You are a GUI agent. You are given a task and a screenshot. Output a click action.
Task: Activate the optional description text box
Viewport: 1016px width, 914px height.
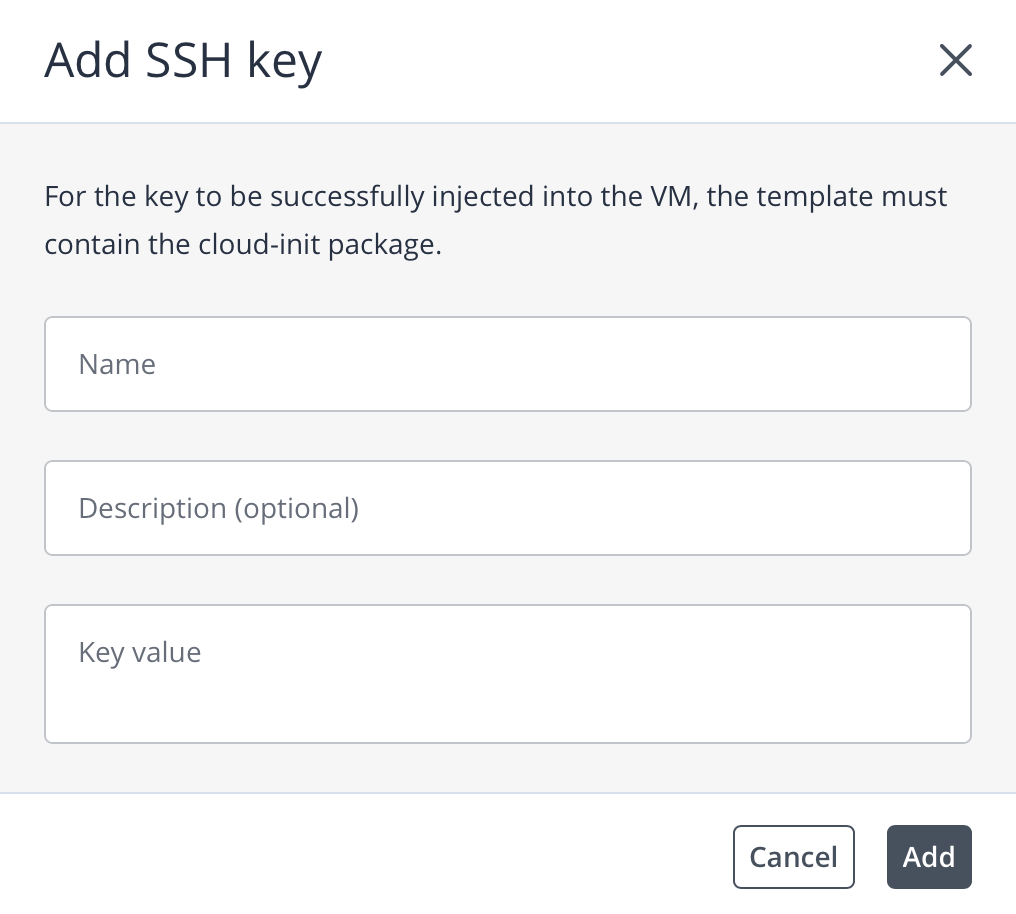[507, 508]
